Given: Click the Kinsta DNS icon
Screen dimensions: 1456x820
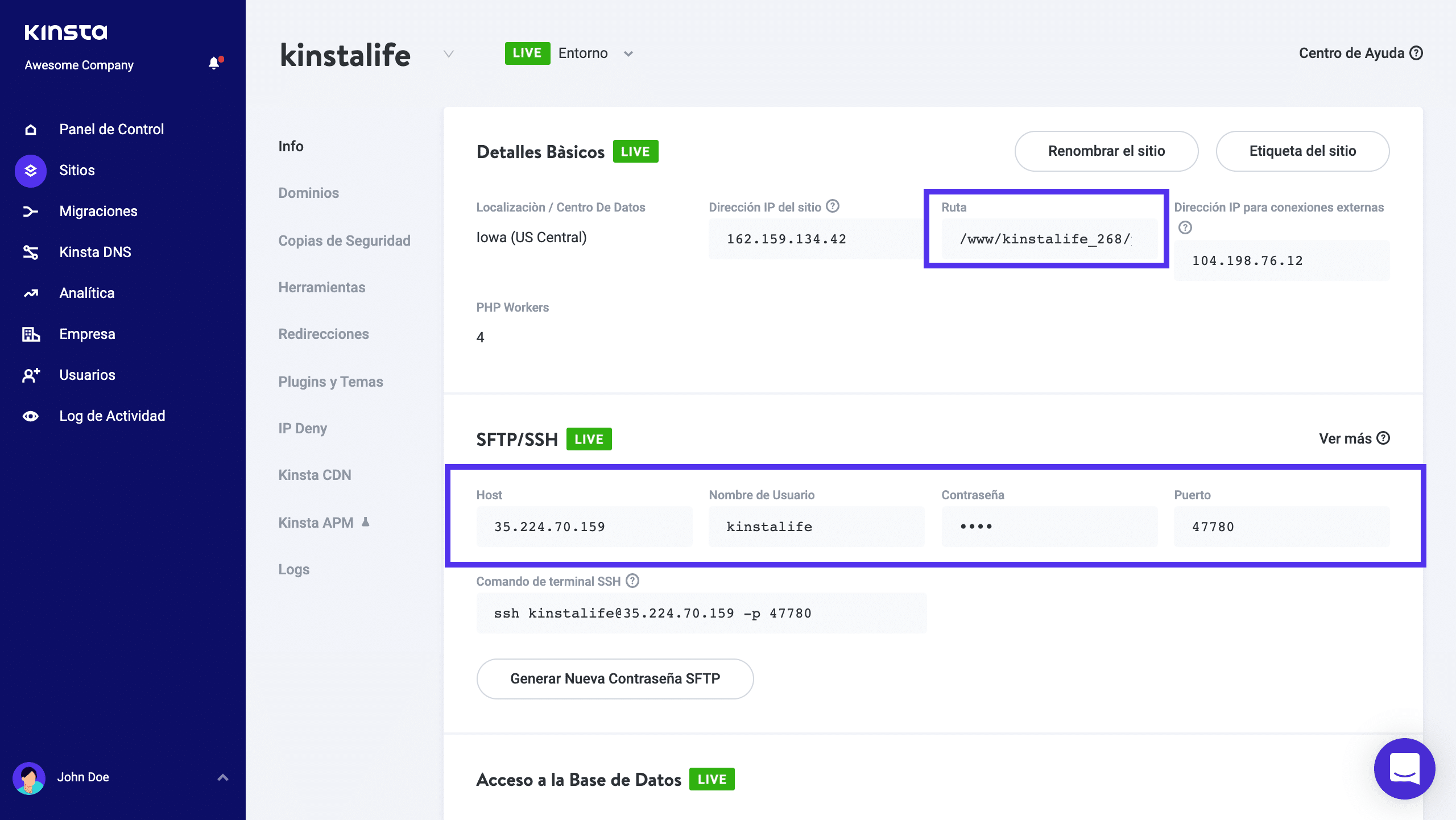Looking at the screenshot, I should [31, 252].
